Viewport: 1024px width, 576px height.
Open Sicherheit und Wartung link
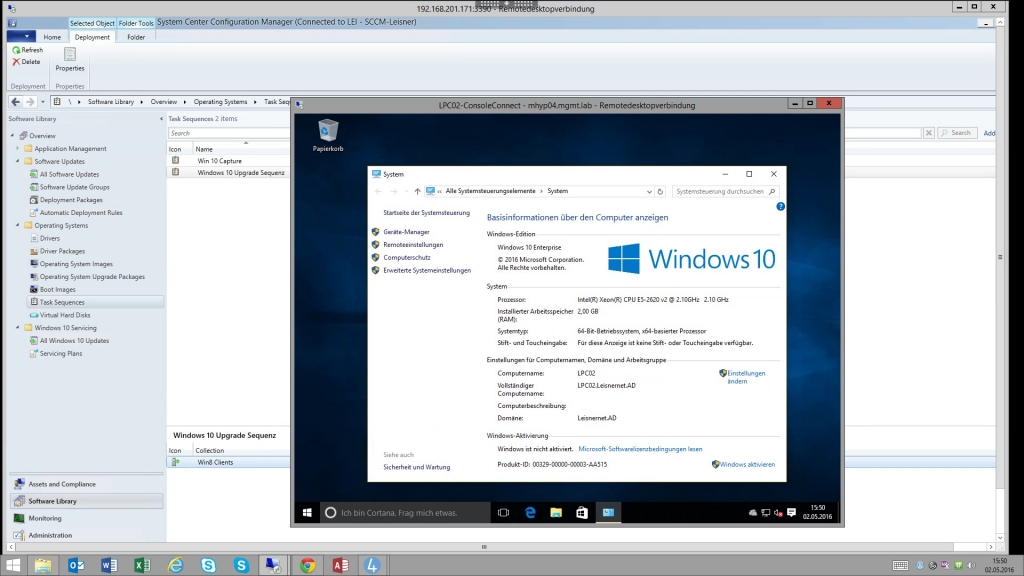point(416,467)
